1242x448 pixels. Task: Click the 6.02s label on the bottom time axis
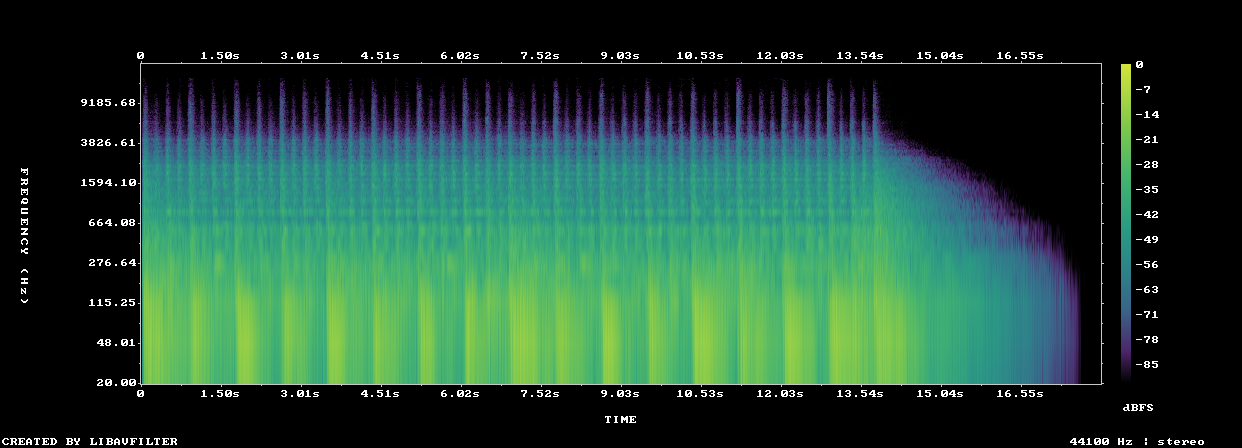(461, 394)
